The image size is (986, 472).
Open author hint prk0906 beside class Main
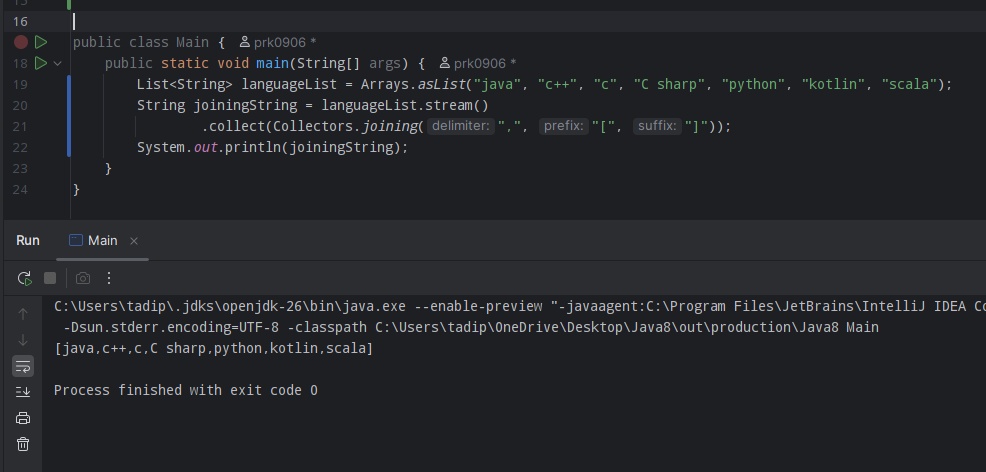pos(278,42)
